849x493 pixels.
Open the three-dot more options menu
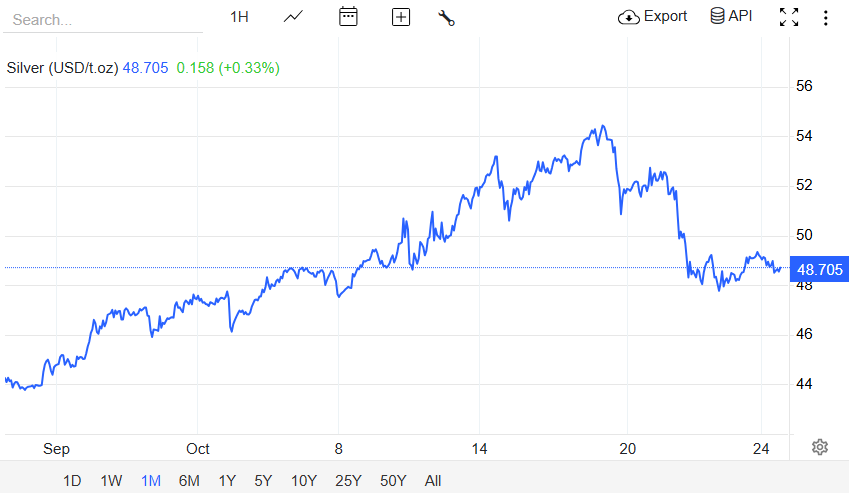coord(825,17)
